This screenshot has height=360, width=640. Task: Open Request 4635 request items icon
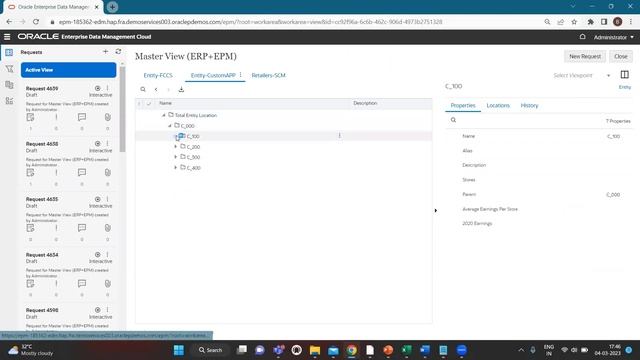tap(30, 228)
